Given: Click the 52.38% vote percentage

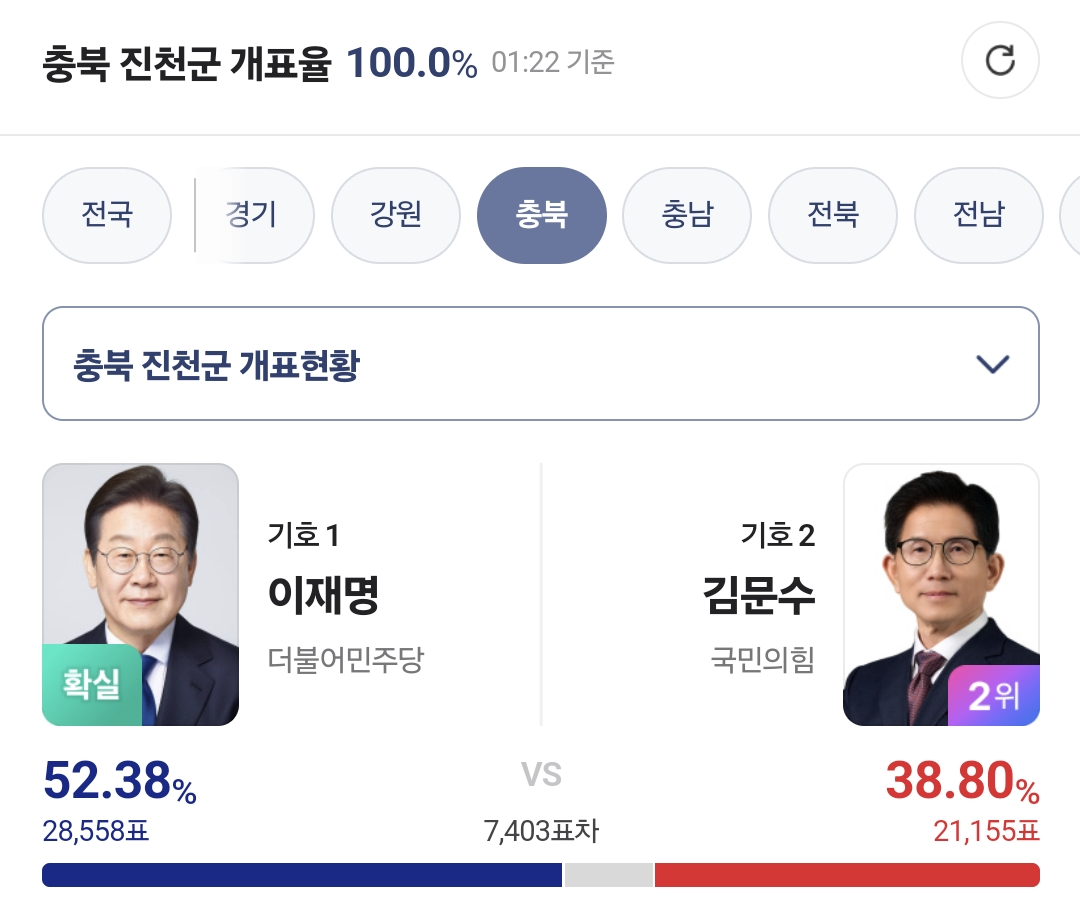Looking at the screenshot, I should (x=120, y=781).
